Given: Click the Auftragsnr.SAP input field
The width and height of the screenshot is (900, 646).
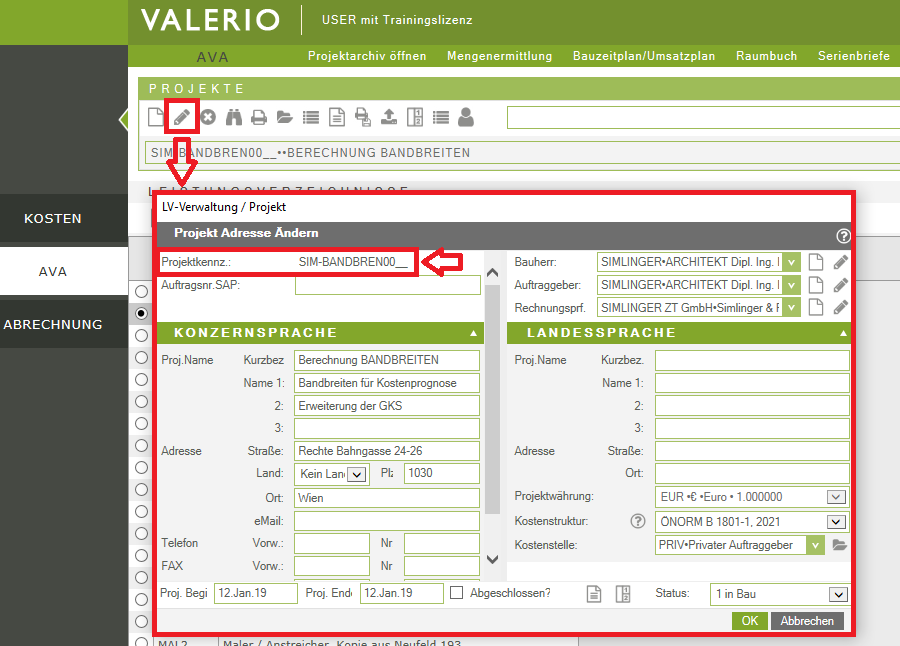Looking at the screenshot, I should pos(387,285).
